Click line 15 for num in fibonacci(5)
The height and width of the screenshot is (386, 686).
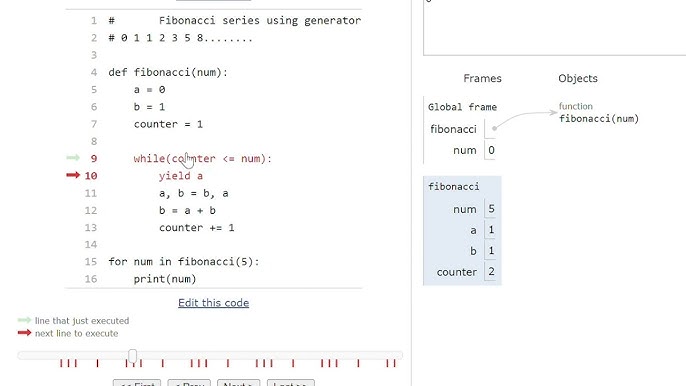tap(184, 262)
